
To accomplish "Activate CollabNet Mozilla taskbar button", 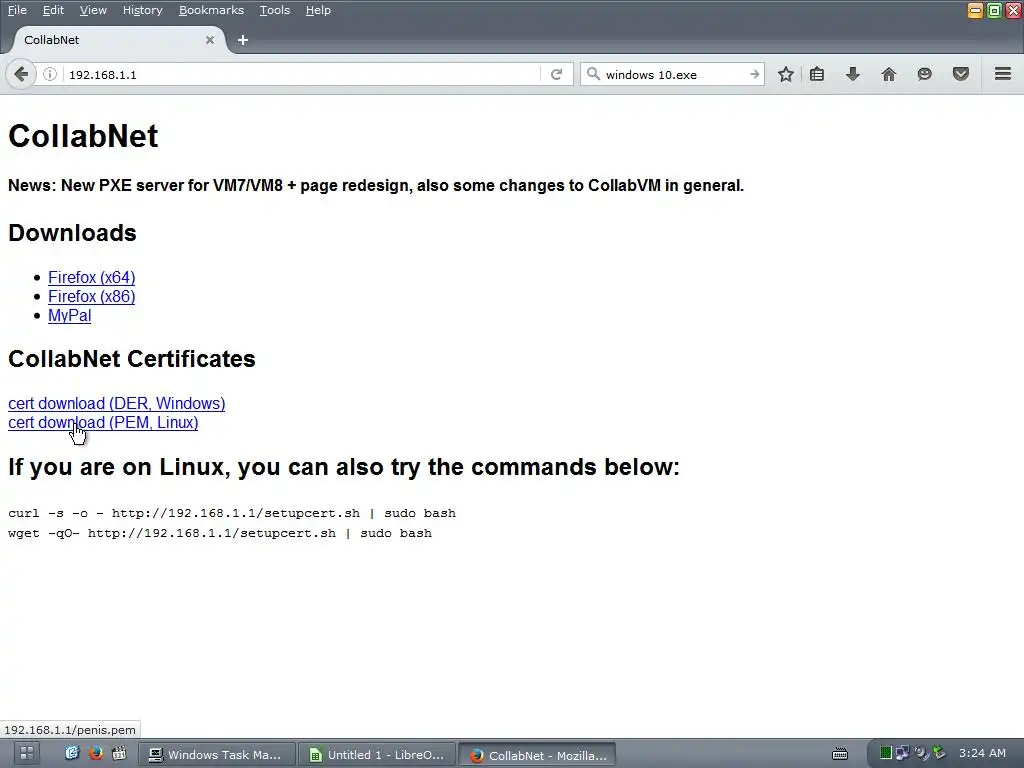I will [x=537, y=755].
